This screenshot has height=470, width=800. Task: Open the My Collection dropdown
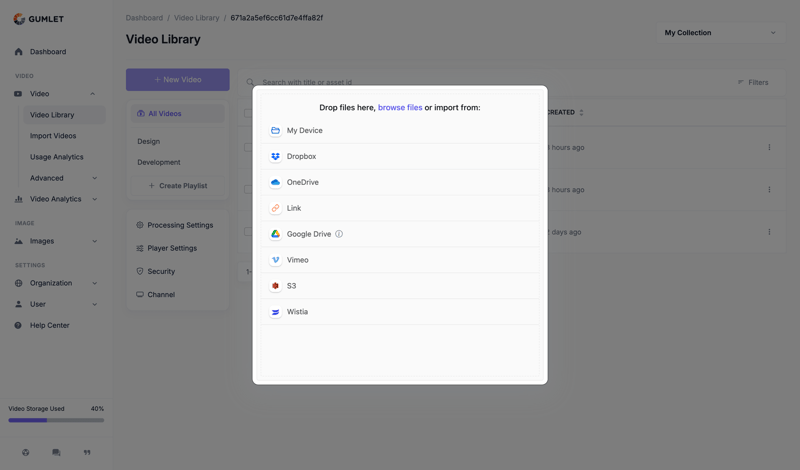720,33
